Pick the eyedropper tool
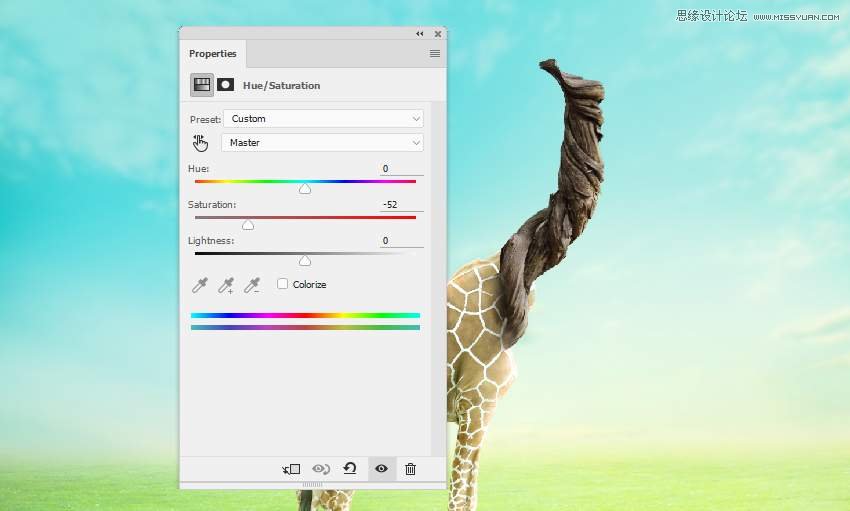Image resolution: width=850 pixels, height=511 pixels. (x=200, y=285)
